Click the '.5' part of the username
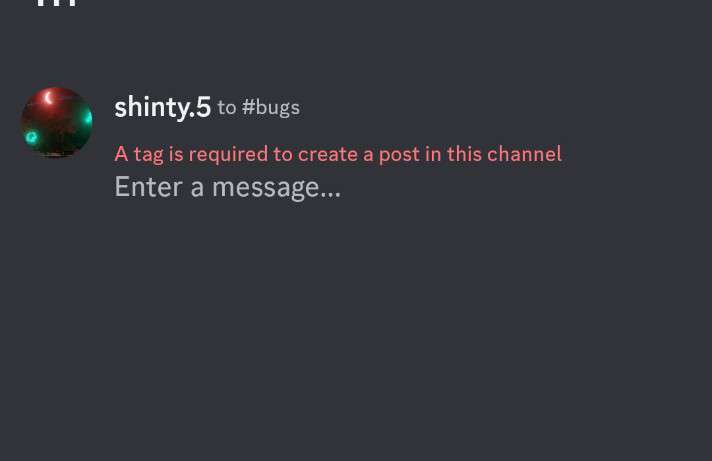Viewport: 712px width, 461px height. point(200,107)
